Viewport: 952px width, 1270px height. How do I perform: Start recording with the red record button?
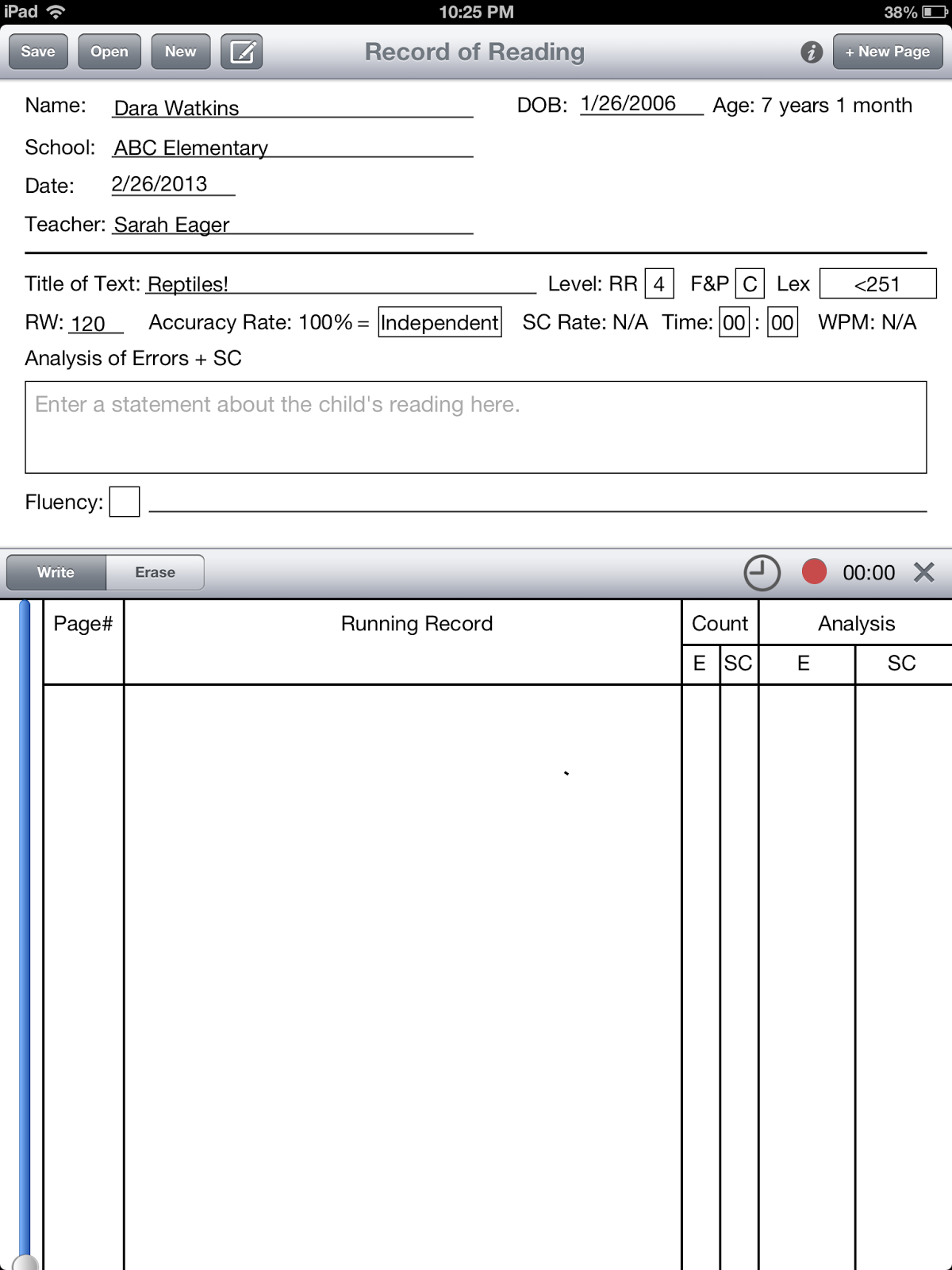tap(814, 571)
